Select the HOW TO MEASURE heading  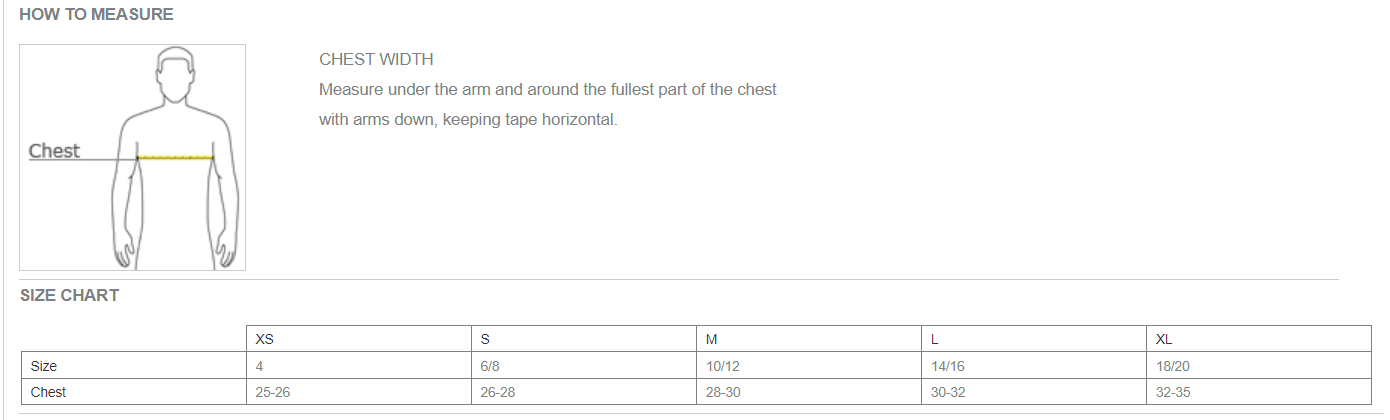(96, 14)
